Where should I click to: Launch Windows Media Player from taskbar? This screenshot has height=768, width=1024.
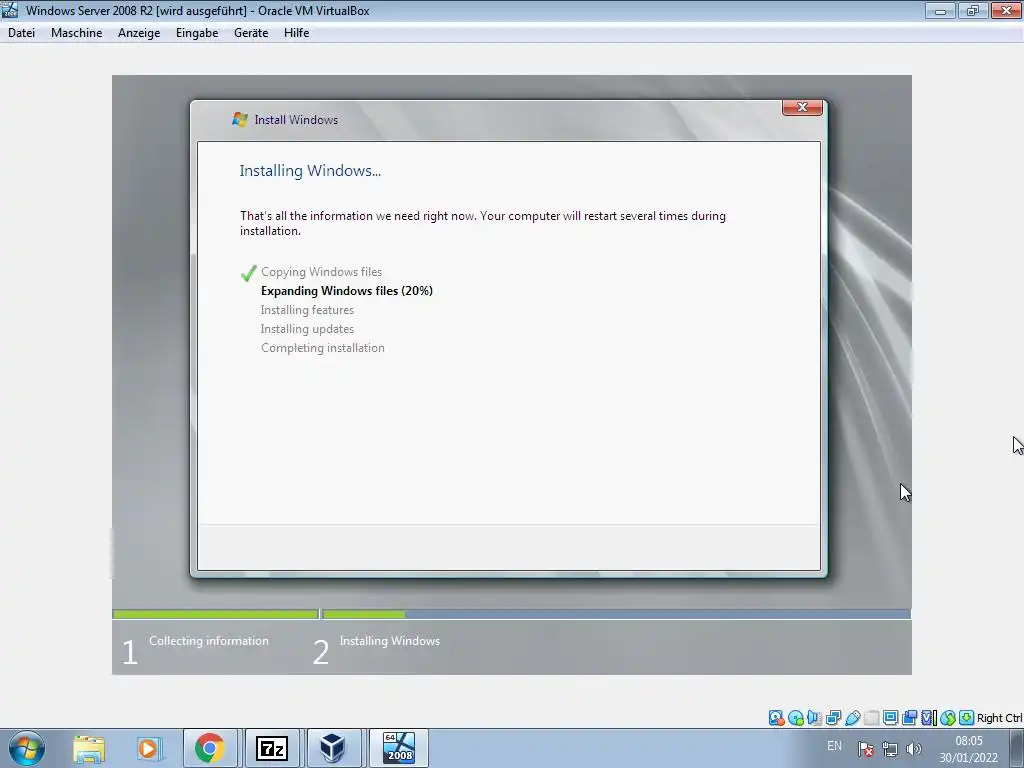point(149,748)
